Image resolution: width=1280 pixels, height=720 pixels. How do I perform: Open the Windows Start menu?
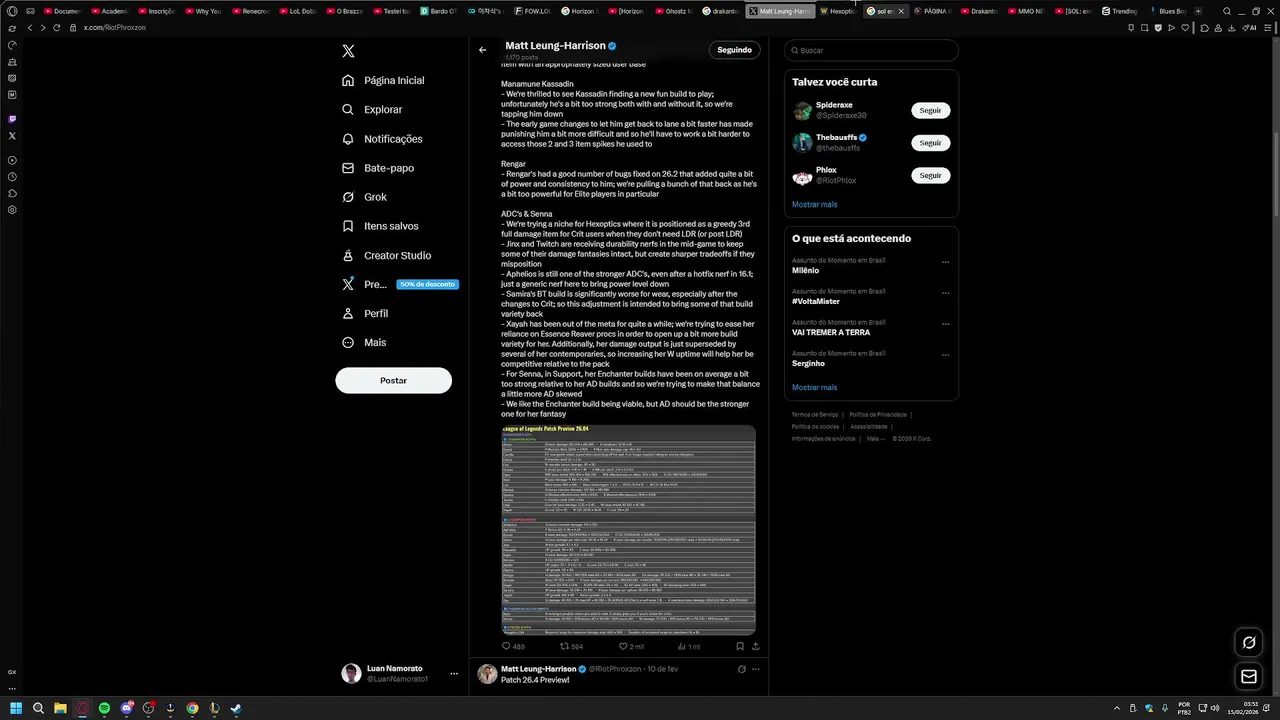click(x=16, y=708)
